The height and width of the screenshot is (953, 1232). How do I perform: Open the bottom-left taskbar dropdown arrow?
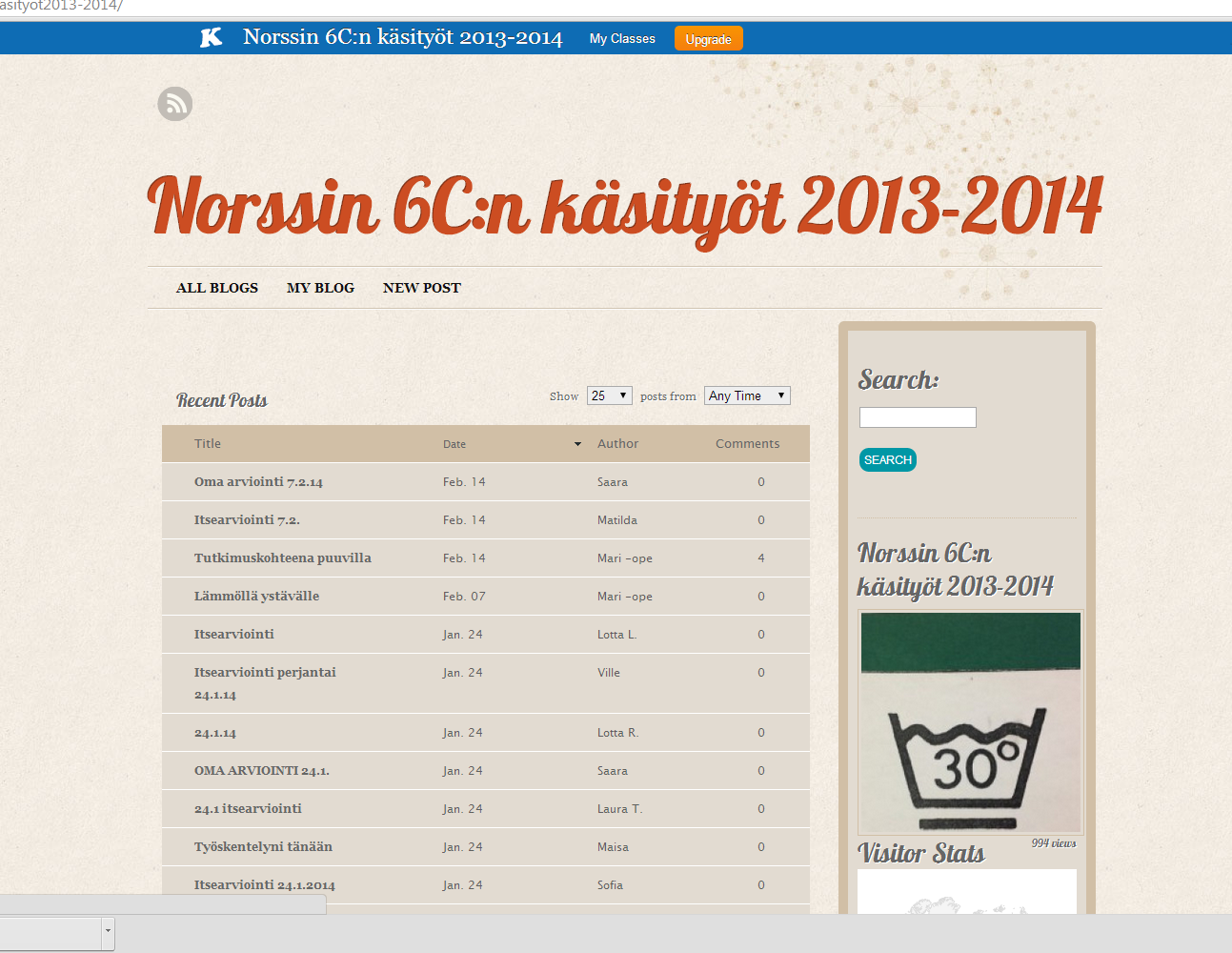[x=108, y=931]
